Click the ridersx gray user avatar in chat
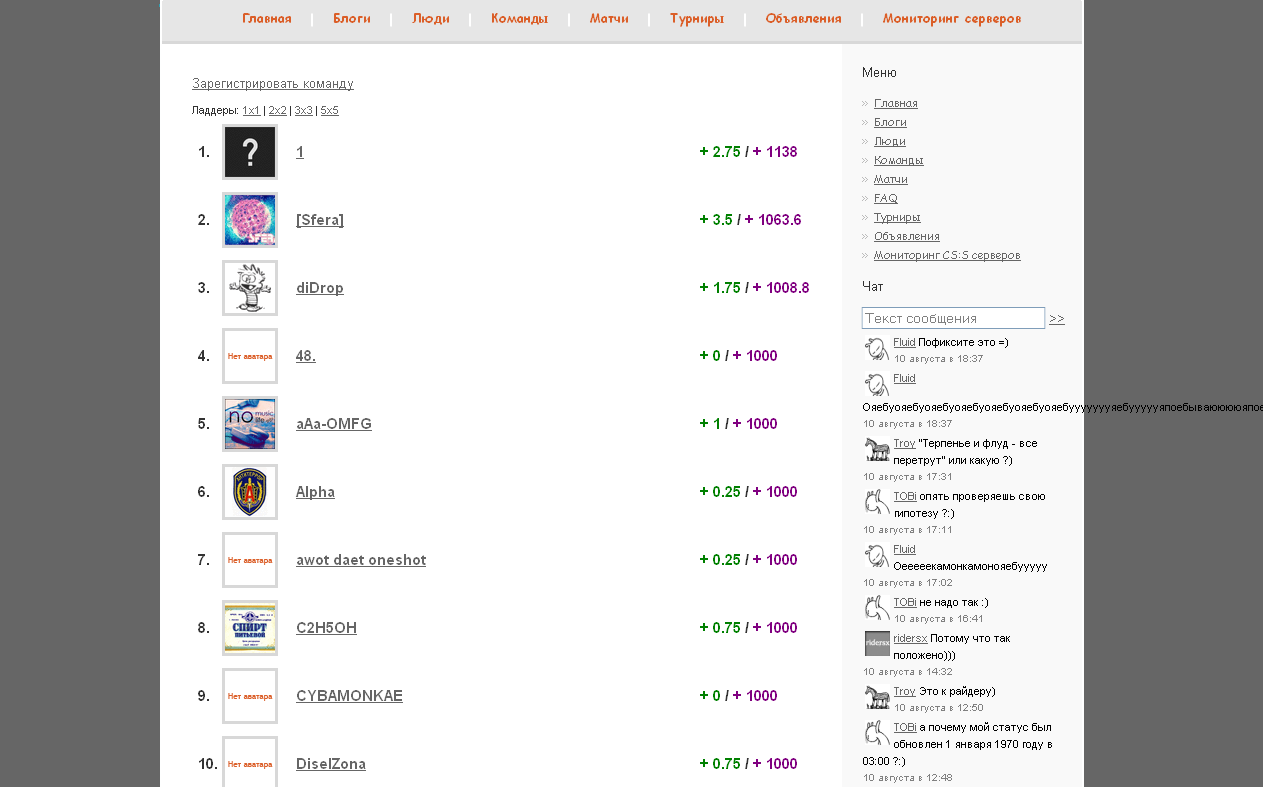This screenshot has height=787, width=1263. click(x=877, y=643)
